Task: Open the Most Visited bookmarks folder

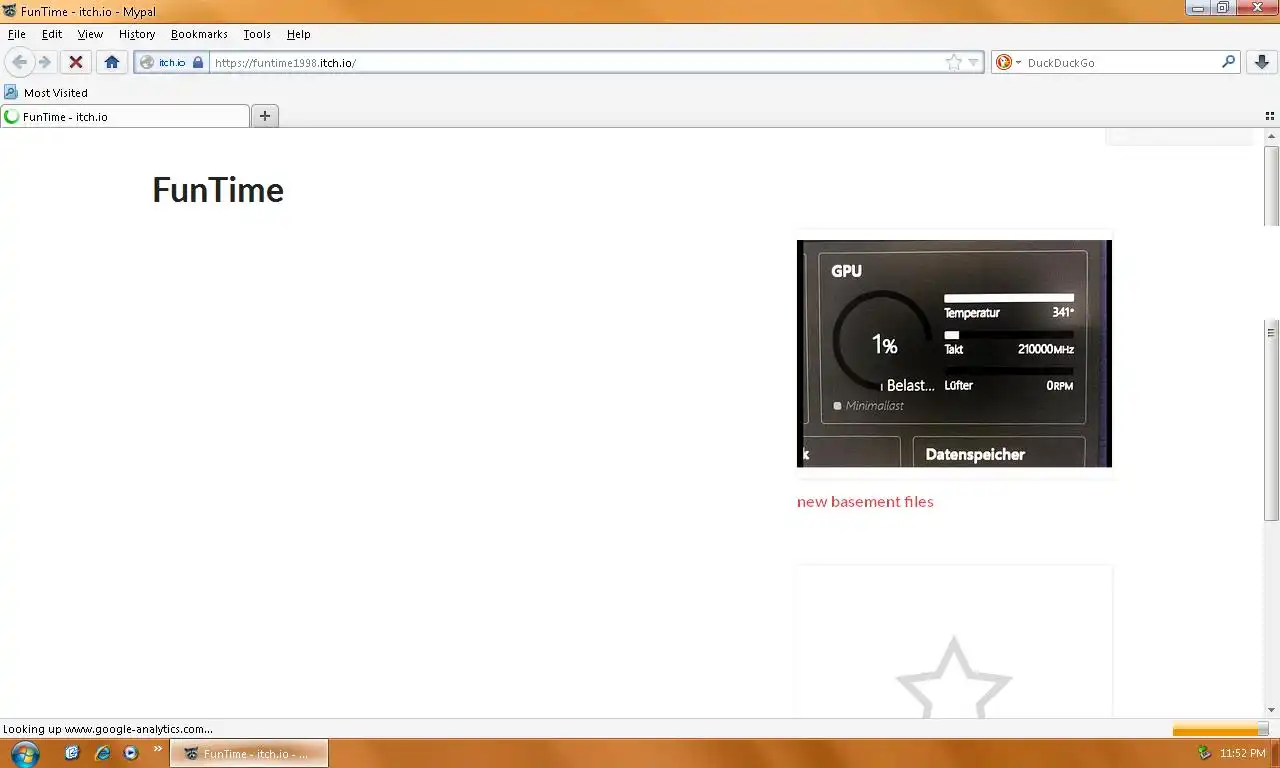Action: coord(46,92)
